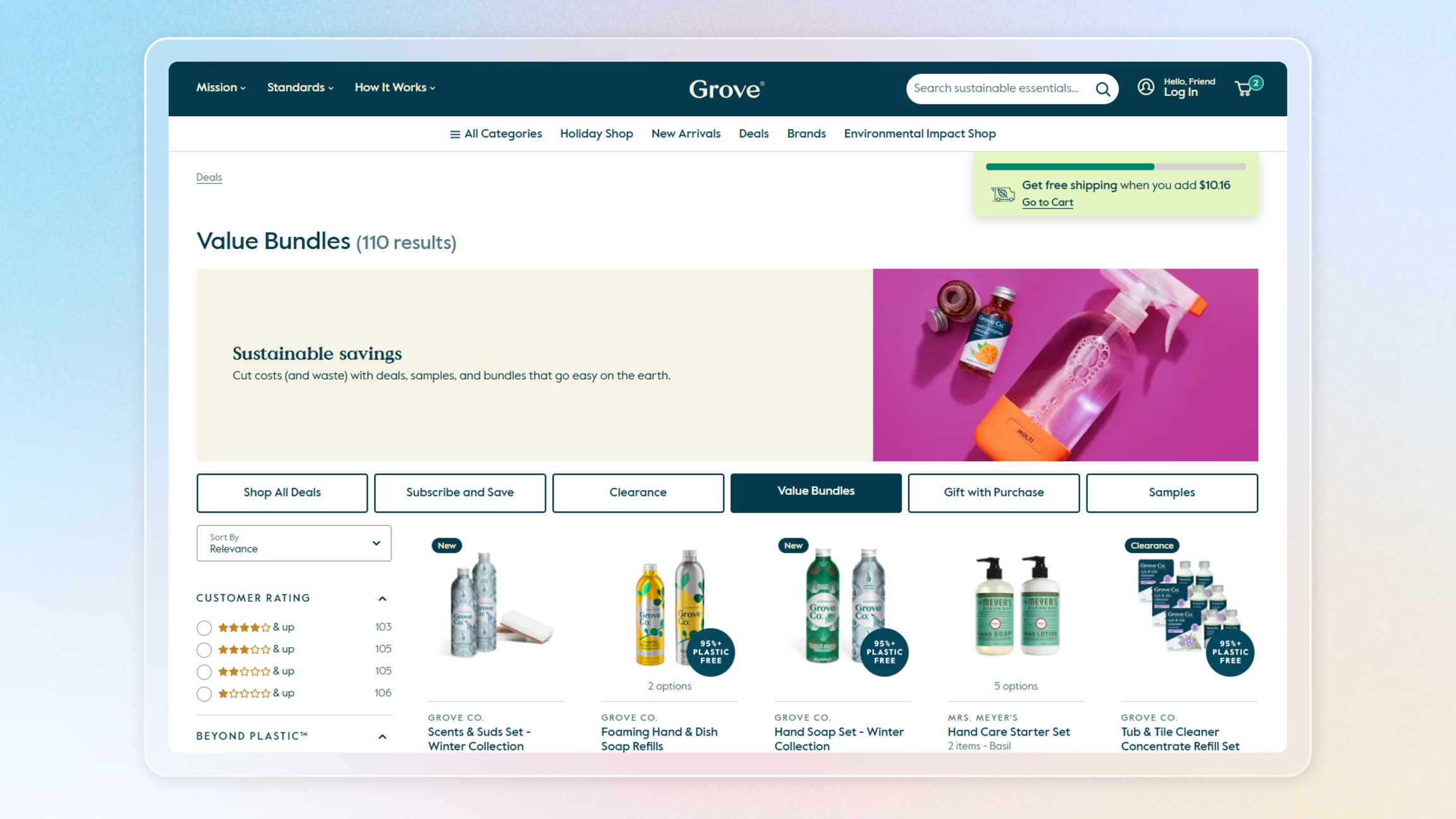Open the Mission dropdown menu
The height and width of the screenshot is (819, 1456).
221,87
